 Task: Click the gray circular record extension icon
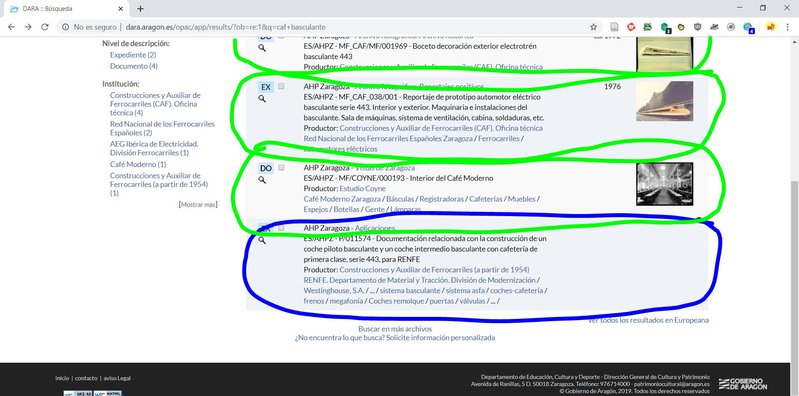(x=731, y=27)
